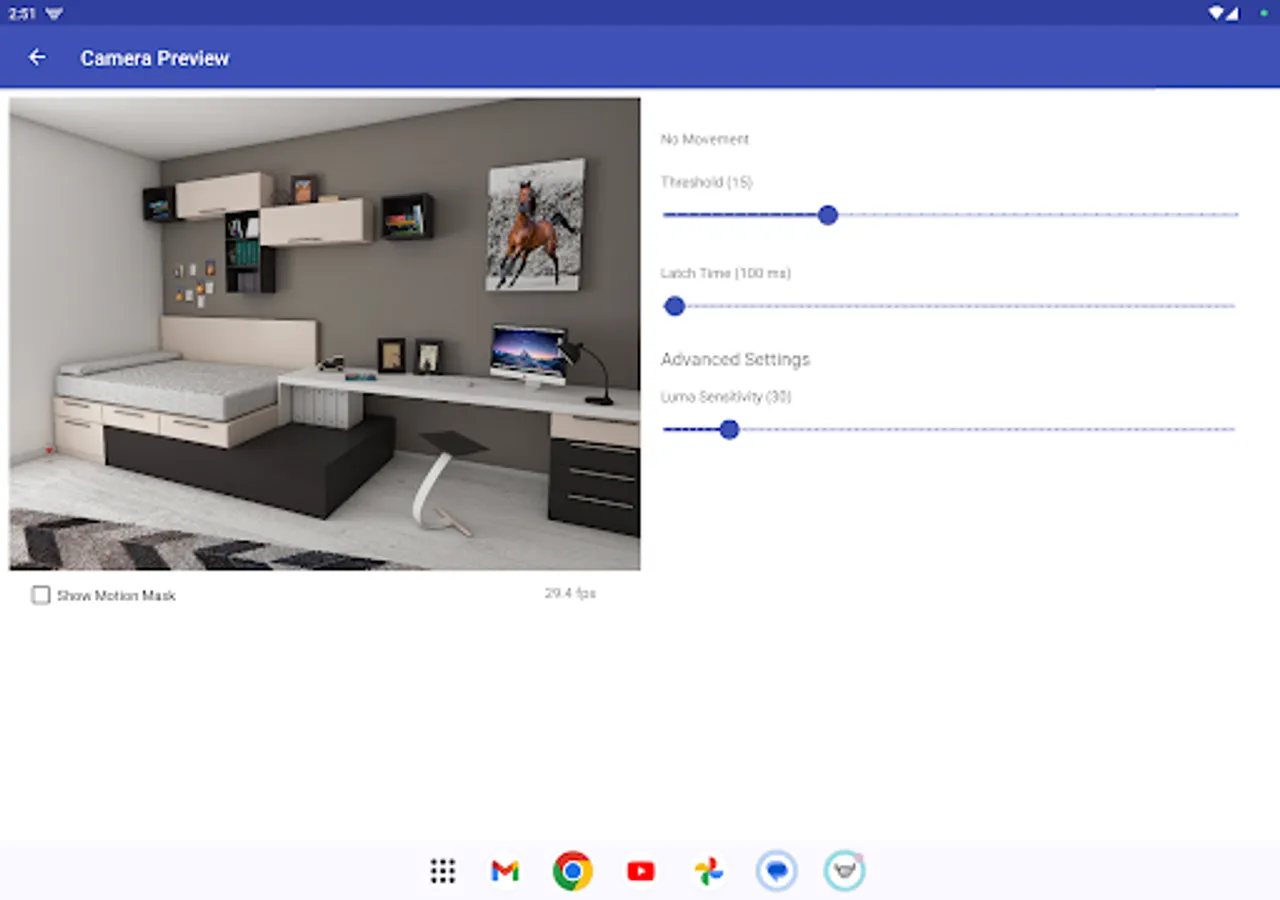Tap the back arrow in the toolbar

tap(37, 57)
